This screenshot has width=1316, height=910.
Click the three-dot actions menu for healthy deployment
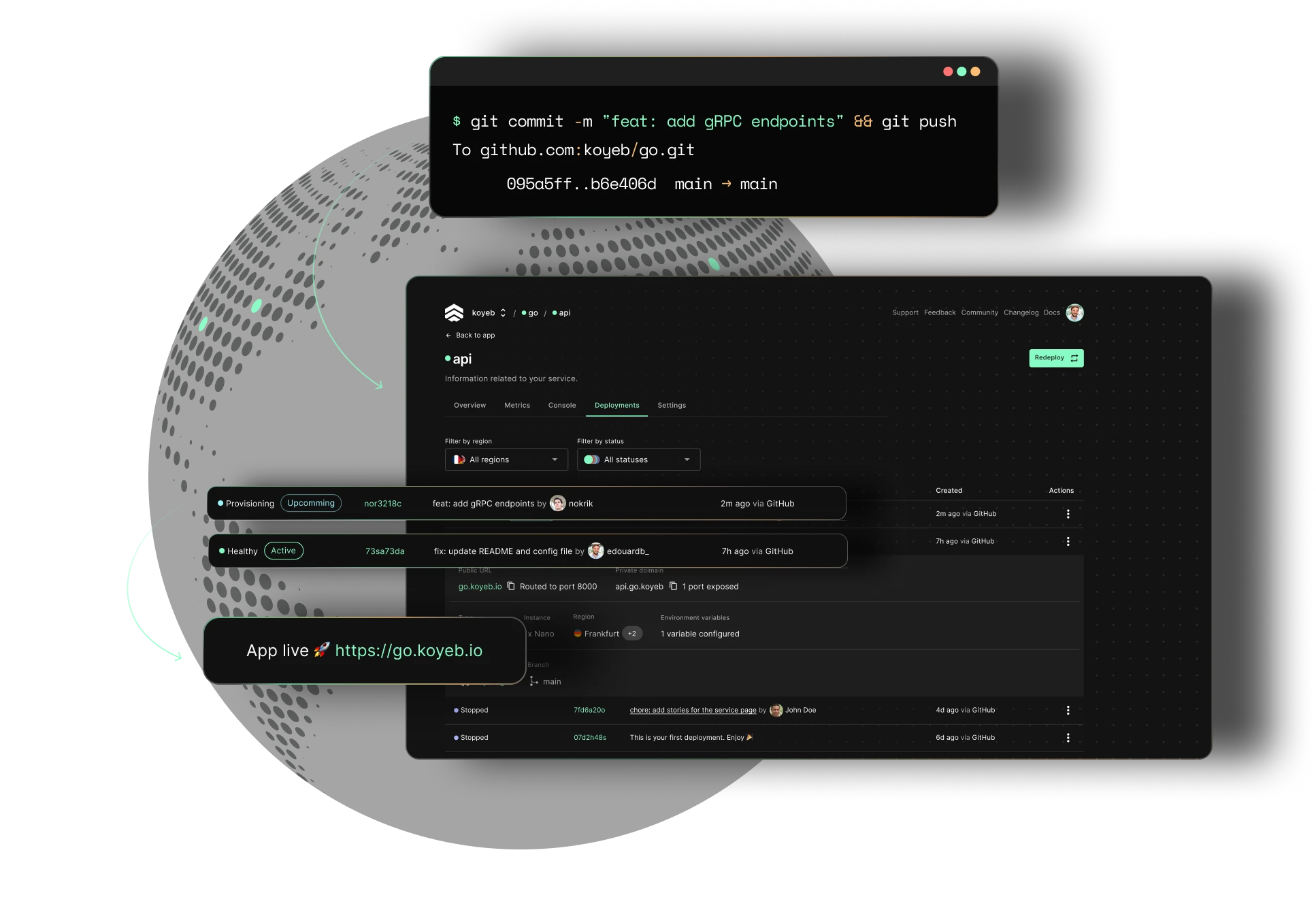tap(1069, 542)
